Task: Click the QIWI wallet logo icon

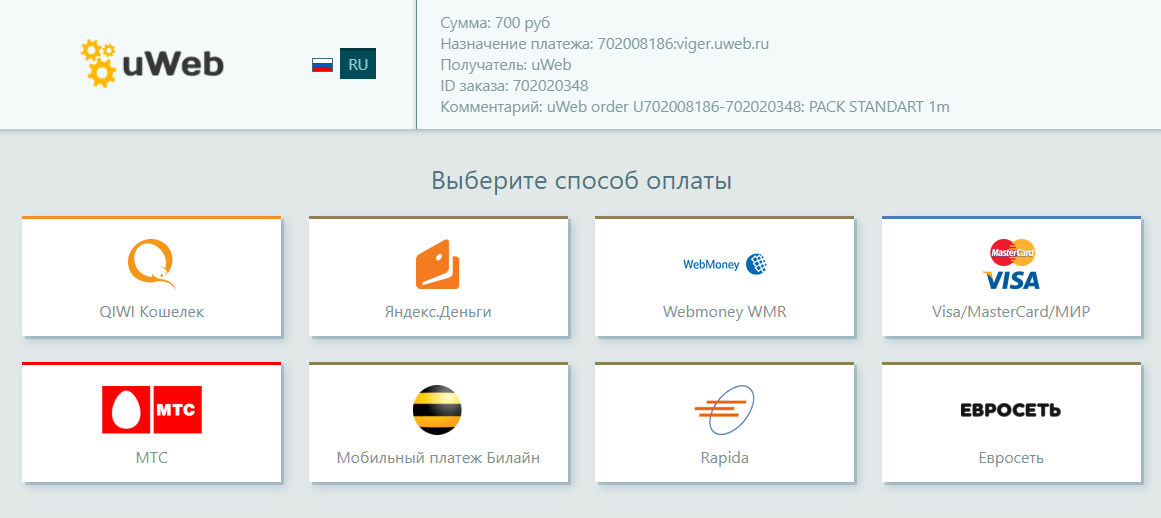Action: (x=151, y=264)
